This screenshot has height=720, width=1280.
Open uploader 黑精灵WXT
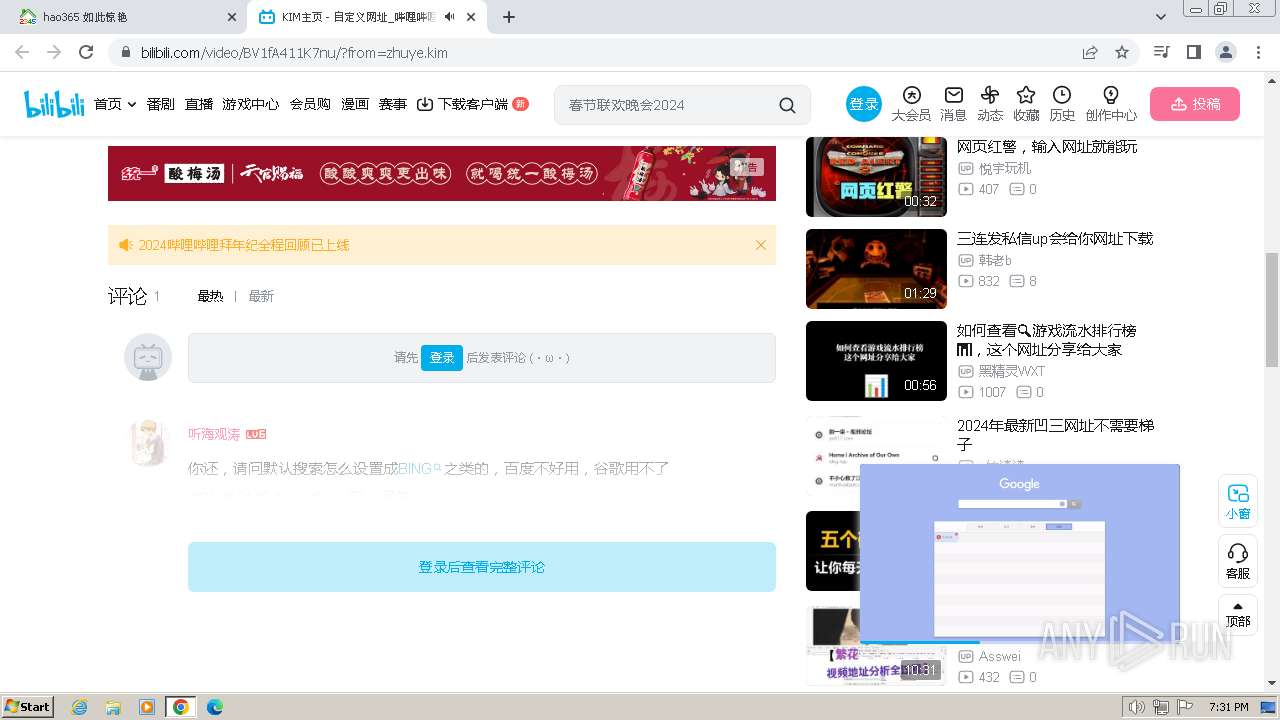pos(1012,371)
